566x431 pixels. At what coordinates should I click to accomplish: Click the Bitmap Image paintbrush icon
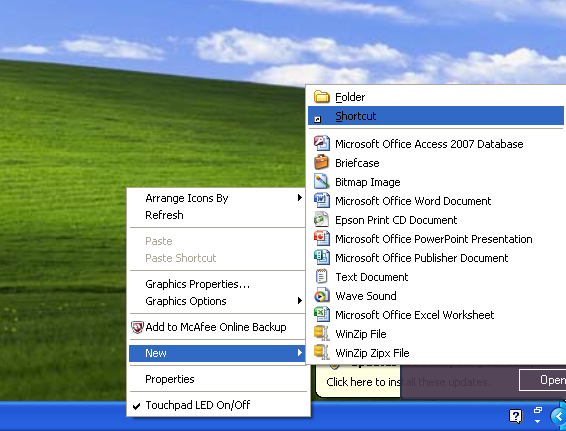tap(321, 181)
